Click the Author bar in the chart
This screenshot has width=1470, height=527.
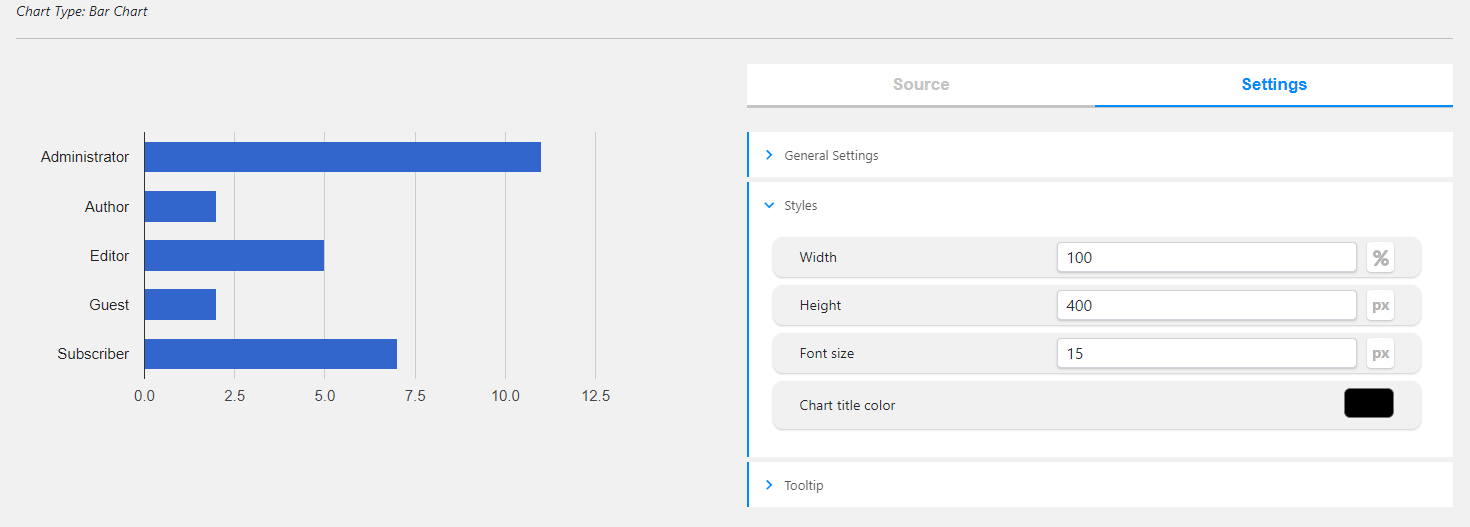(180, 206)
